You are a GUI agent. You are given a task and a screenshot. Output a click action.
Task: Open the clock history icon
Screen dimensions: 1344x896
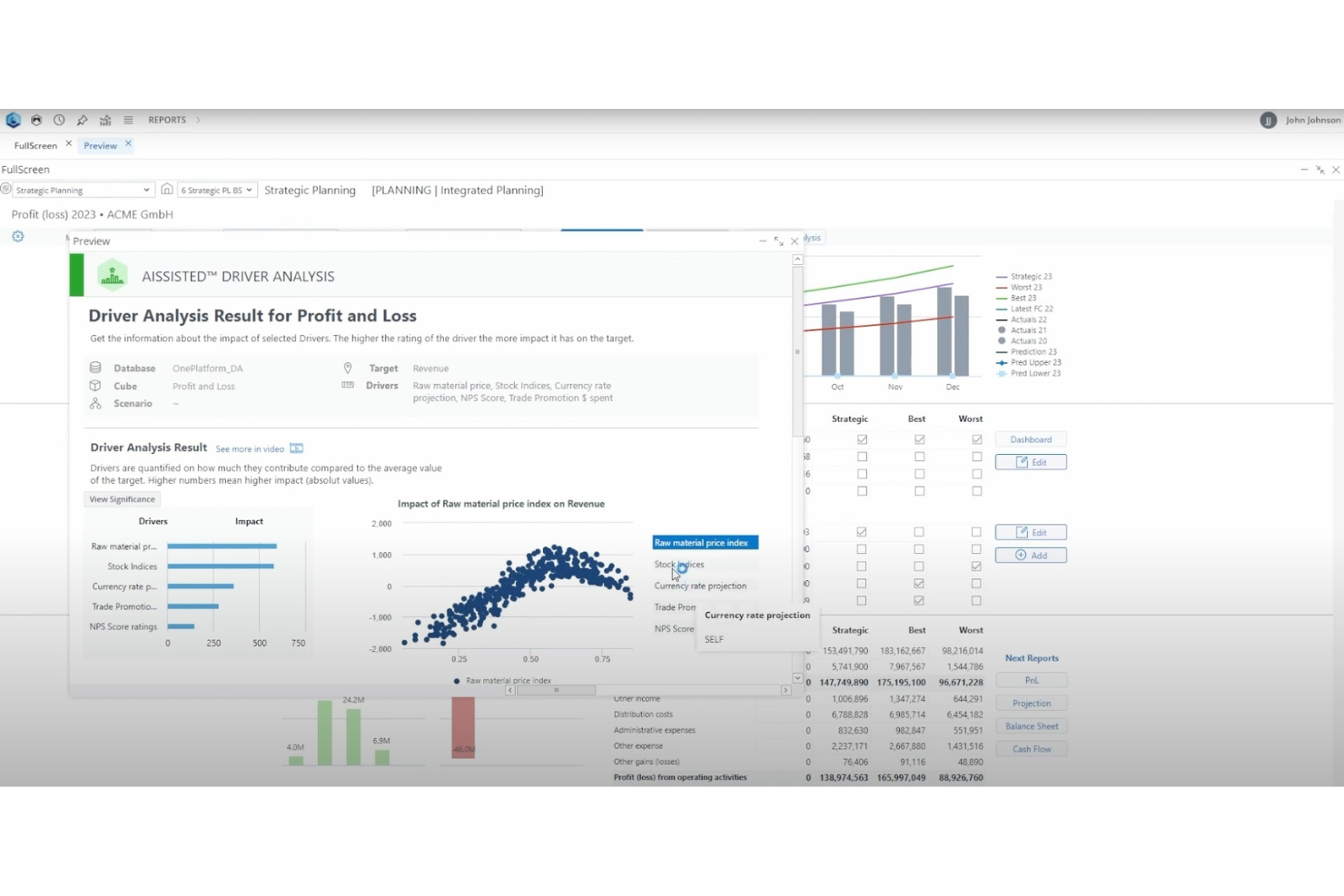59,120
